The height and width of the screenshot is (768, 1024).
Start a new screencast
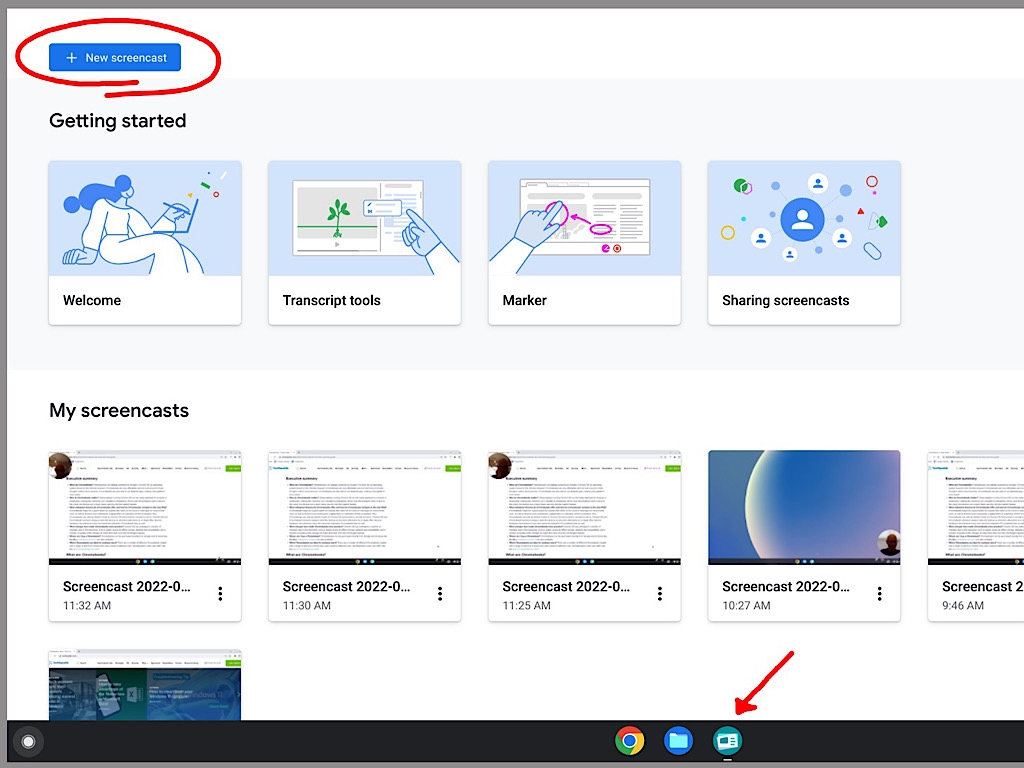click(113, 57)
